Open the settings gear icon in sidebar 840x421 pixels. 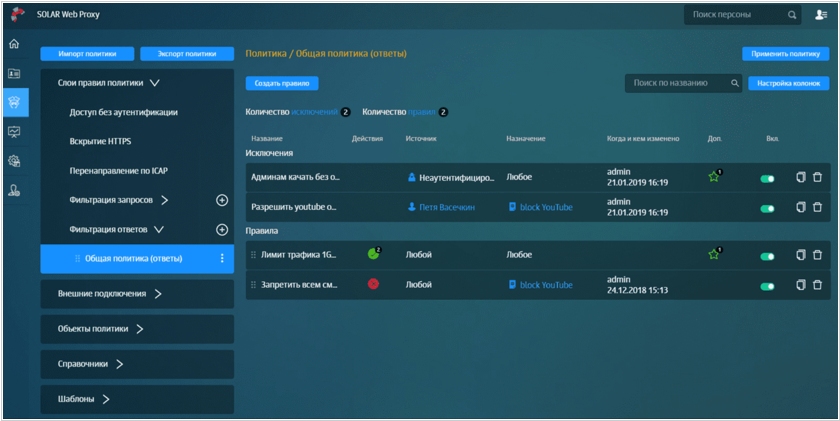click(14, 161)
